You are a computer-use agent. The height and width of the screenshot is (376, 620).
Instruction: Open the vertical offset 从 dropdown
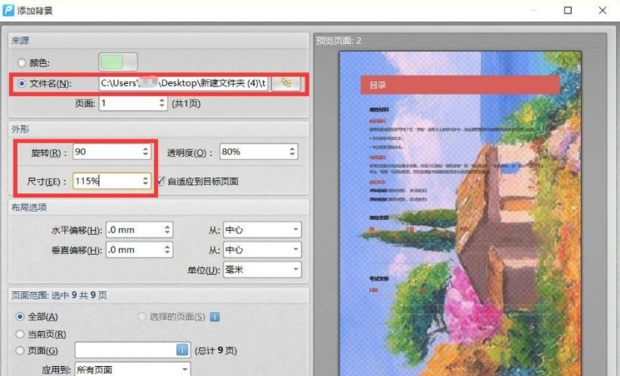coord(263,249)
